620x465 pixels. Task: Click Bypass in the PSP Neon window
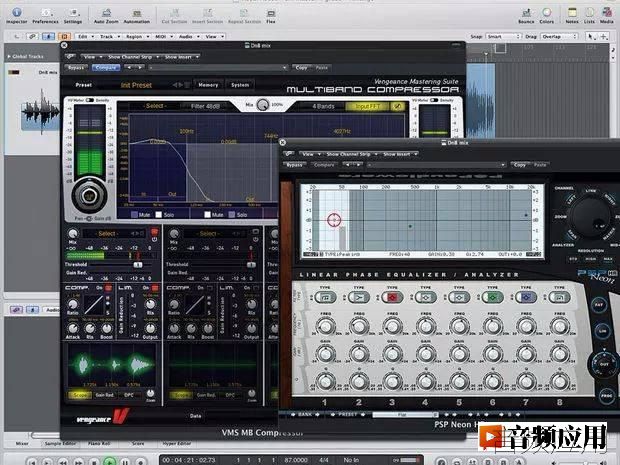coord(294,165)
